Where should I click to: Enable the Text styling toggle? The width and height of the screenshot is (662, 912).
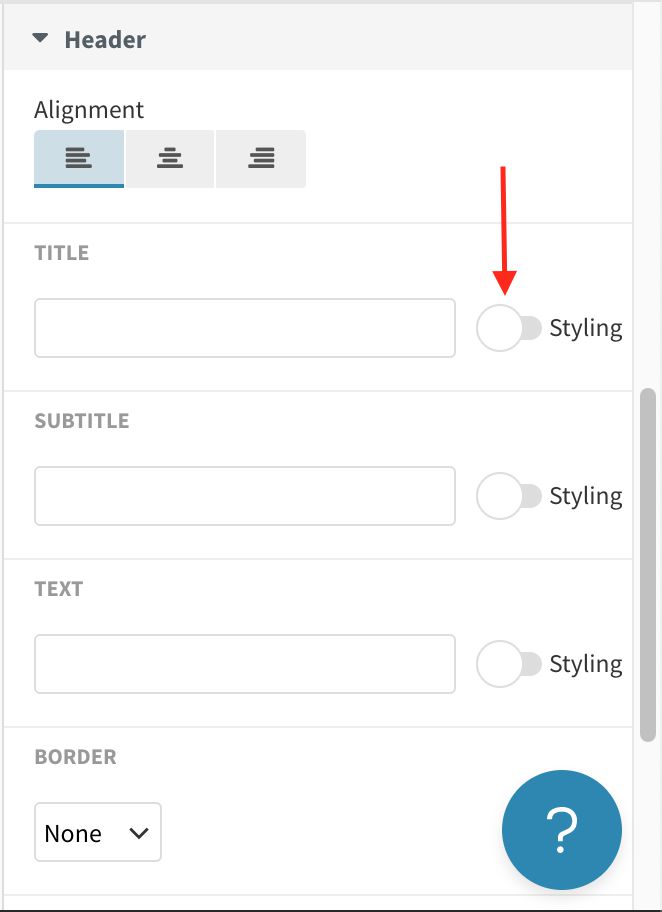[509, 664]
